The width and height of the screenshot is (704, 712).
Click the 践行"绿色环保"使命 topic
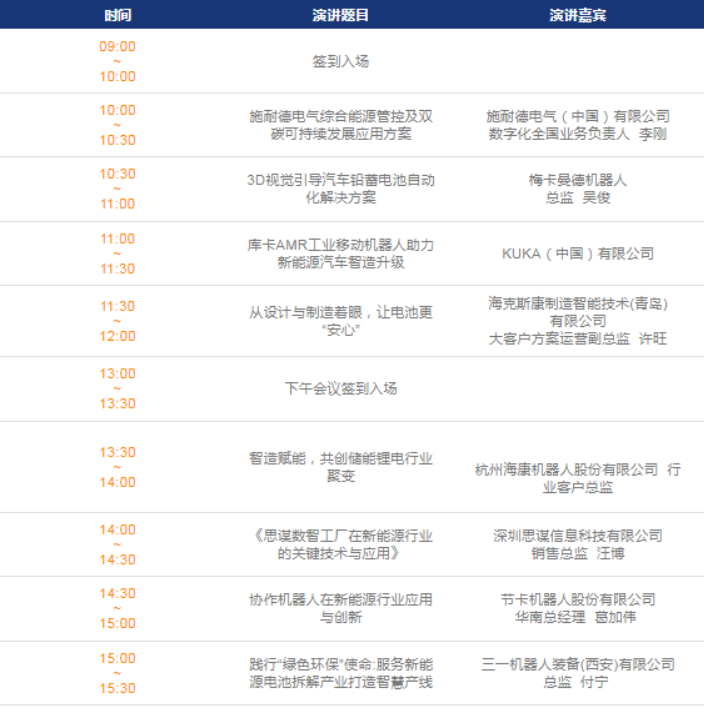coord(341,673)
